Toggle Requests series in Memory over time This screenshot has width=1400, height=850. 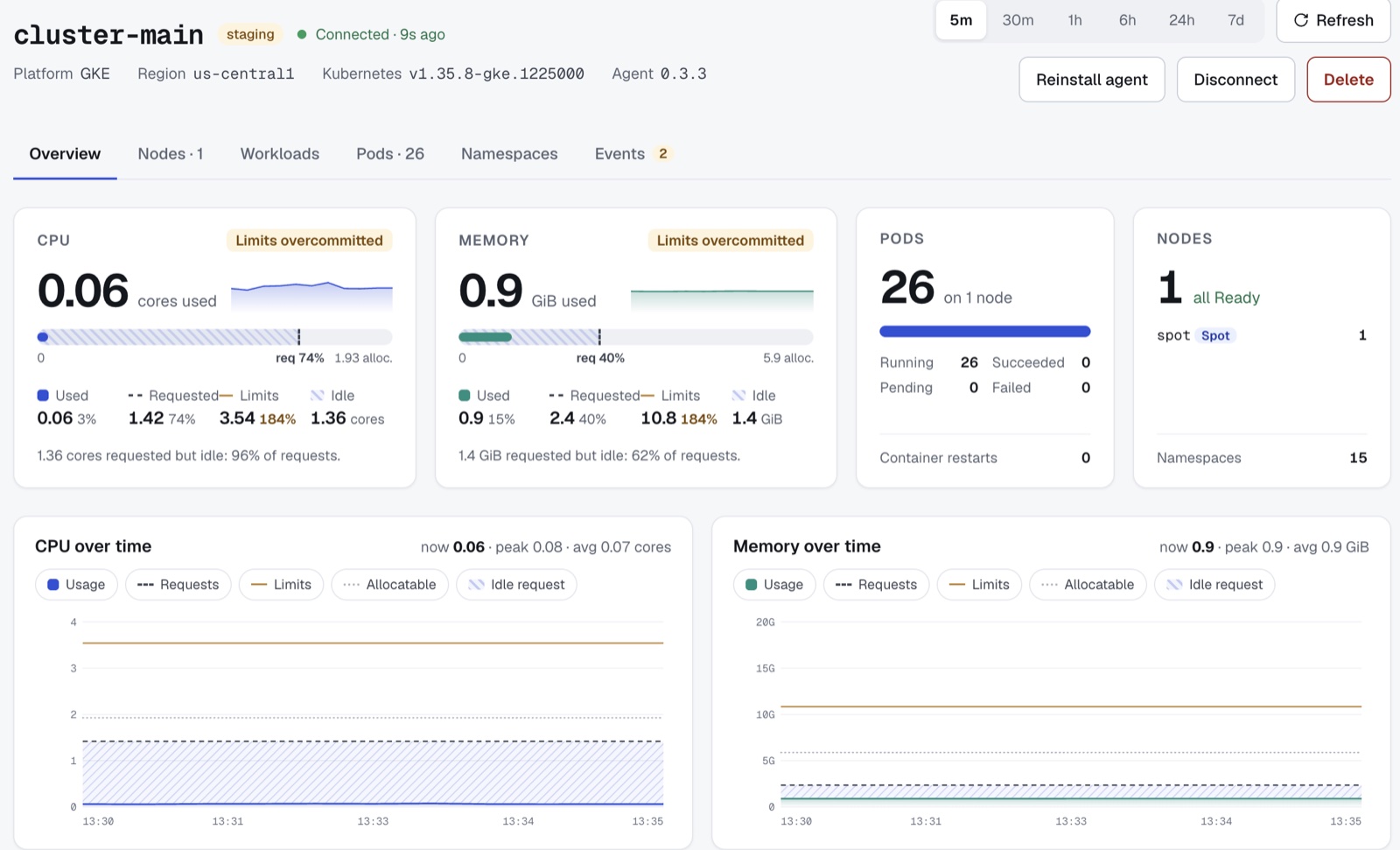click(877, 585)
